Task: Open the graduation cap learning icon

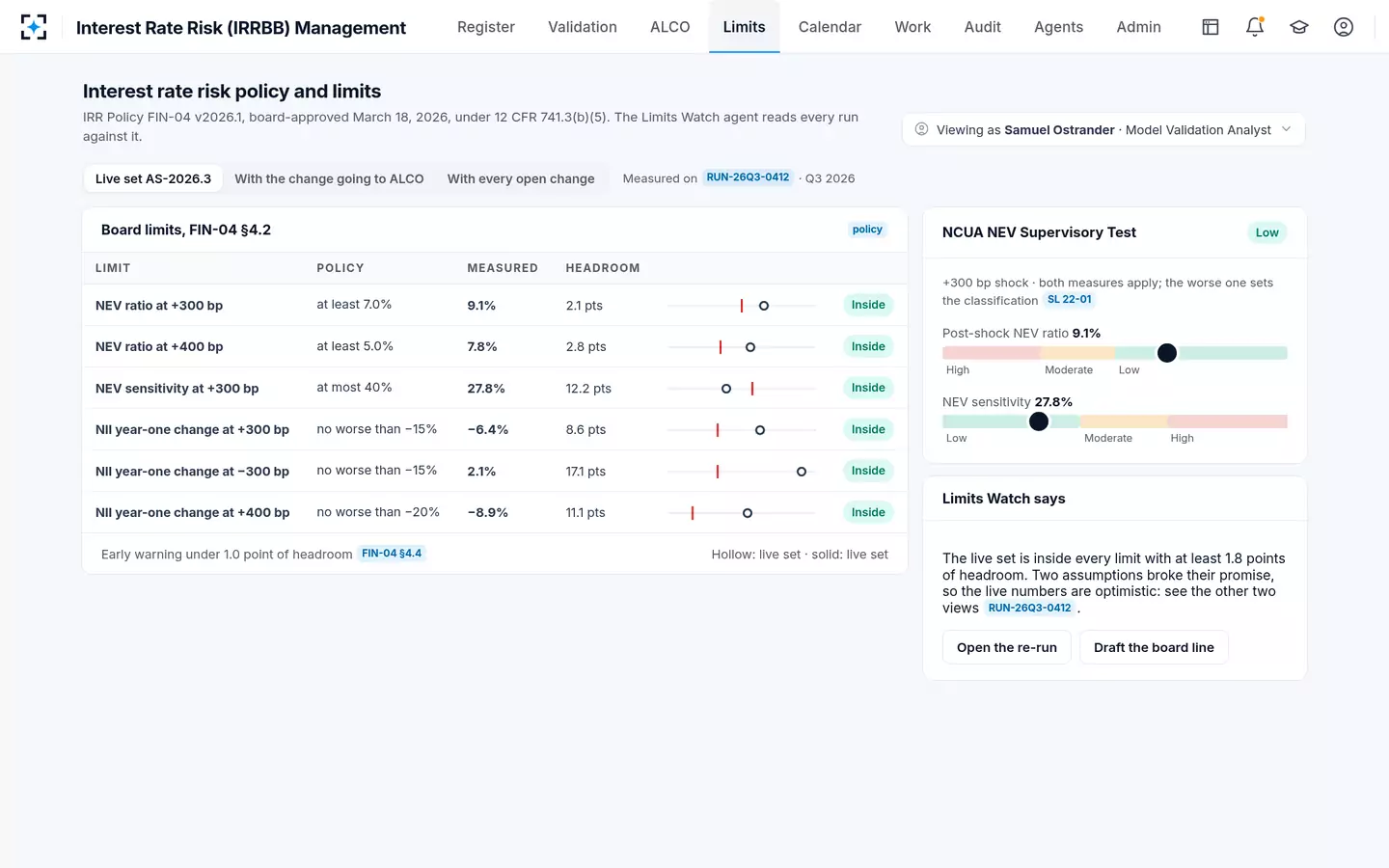Action: pos(1299,27)
